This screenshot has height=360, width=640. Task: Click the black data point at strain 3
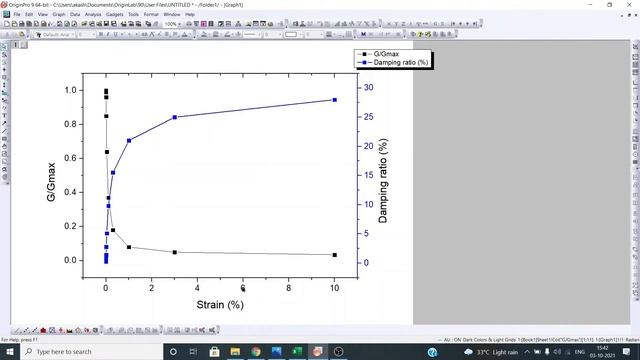point(175,253)
